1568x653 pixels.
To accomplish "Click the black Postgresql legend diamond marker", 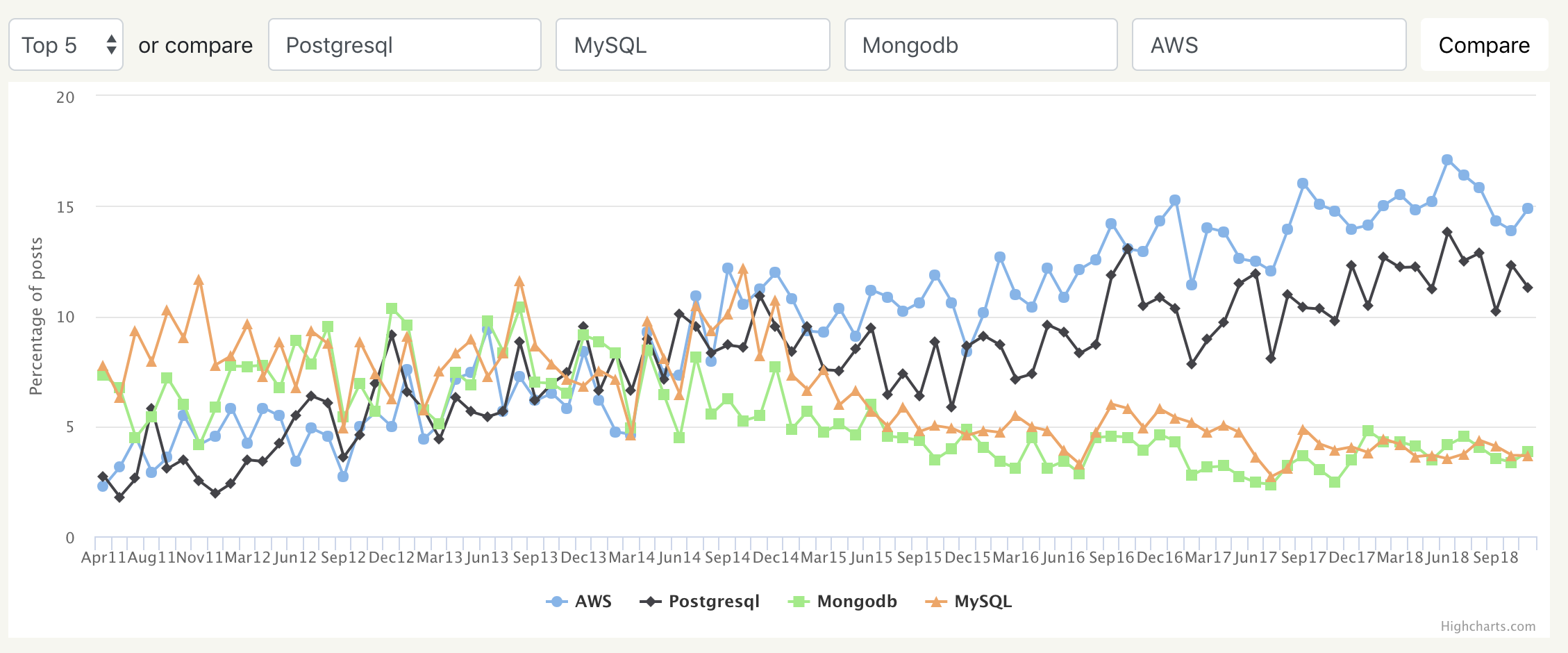I will 651,602.
